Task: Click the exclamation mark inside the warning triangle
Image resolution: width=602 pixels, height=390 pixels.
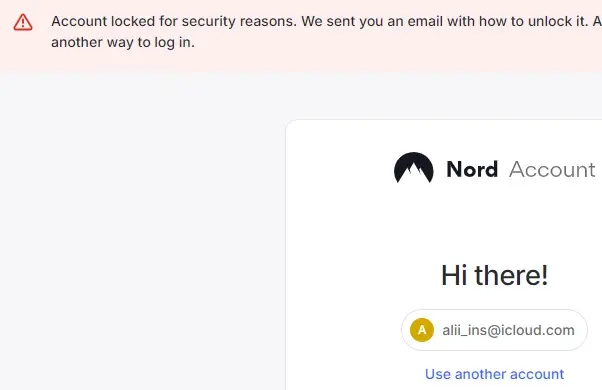Action: point(23,23)
